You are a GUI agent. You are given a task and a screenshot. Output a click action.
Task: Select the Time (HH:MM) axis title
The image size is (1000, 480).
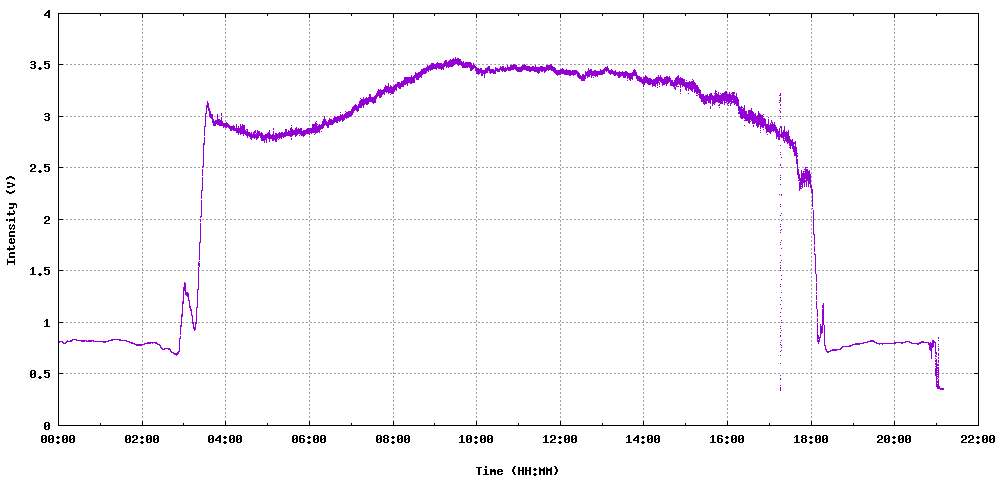point(517,471)
